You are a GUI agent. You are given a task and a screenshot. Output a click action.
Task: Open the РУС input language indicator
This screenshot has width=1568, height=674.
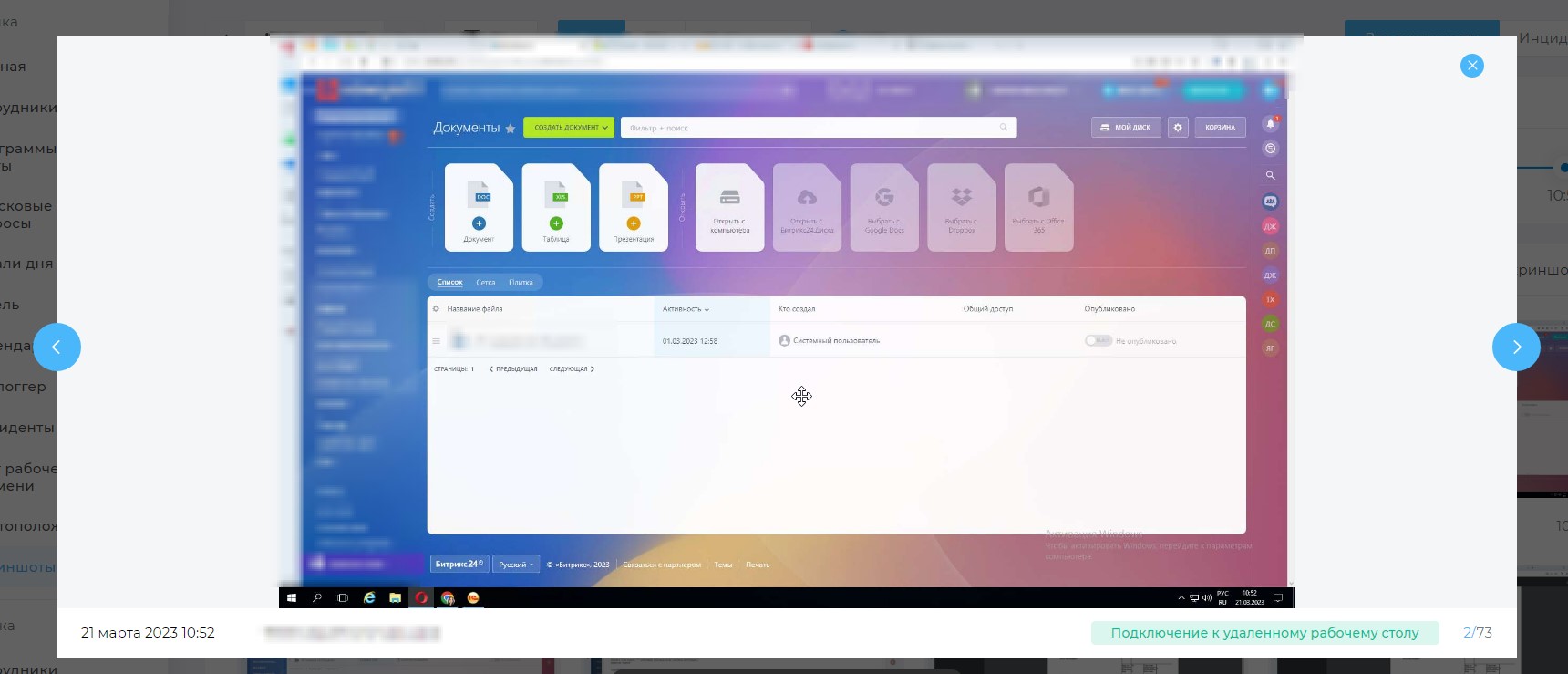click(x=1222, y=598)
